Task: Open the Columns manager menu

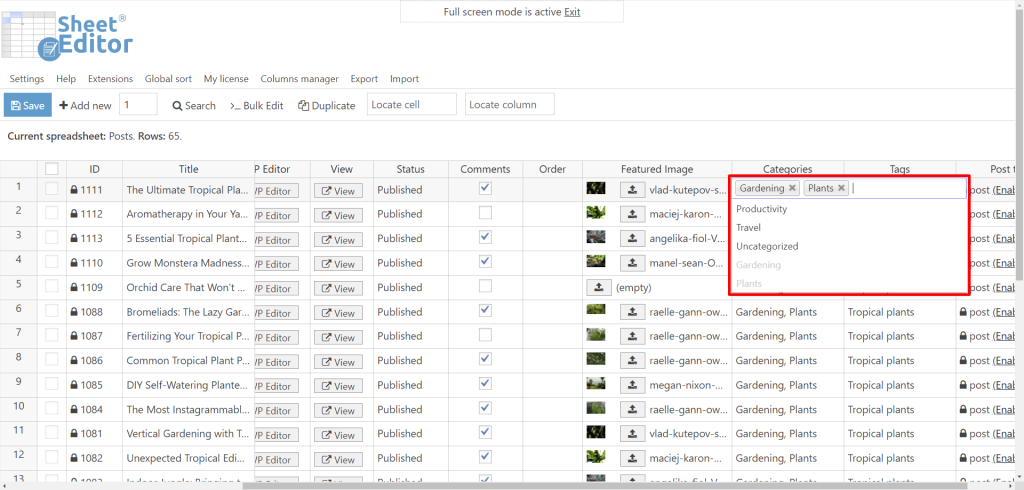Action: point(299,79)
